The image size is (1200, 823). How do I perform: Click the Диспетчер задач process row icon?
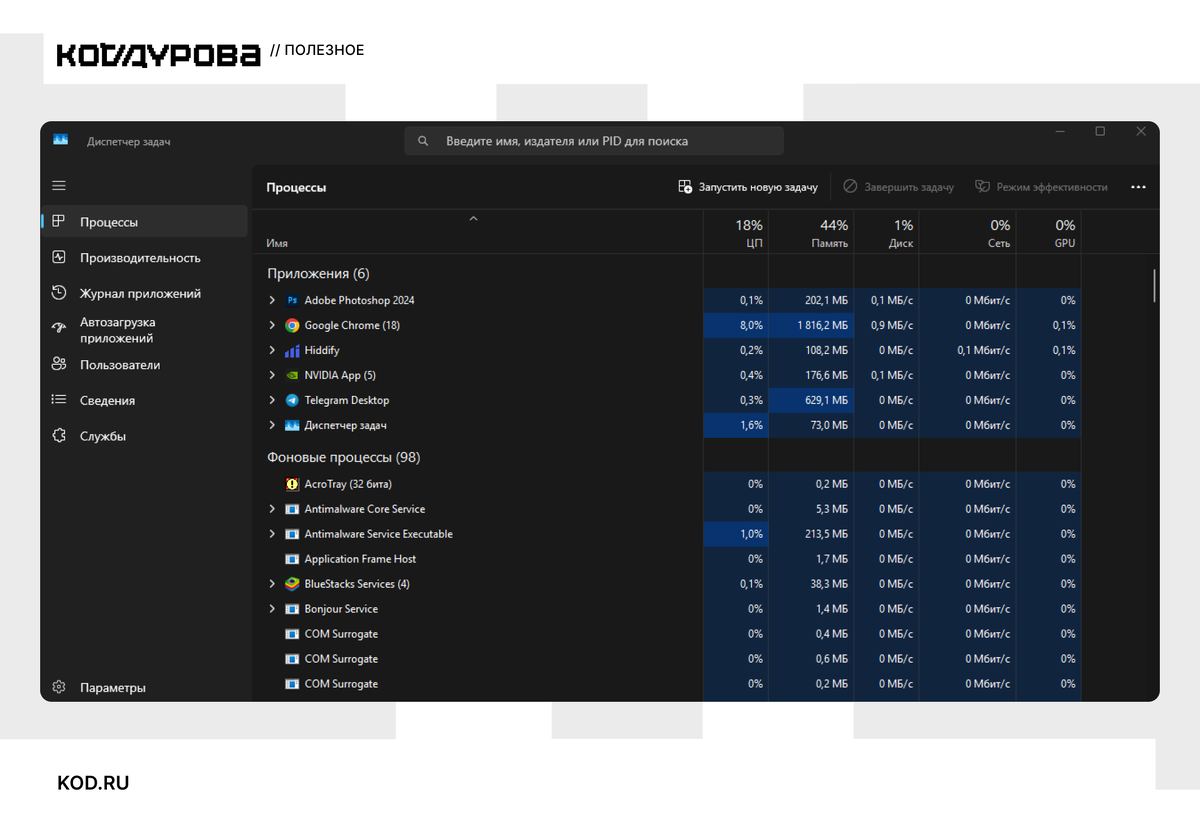(x=292, y=425)
